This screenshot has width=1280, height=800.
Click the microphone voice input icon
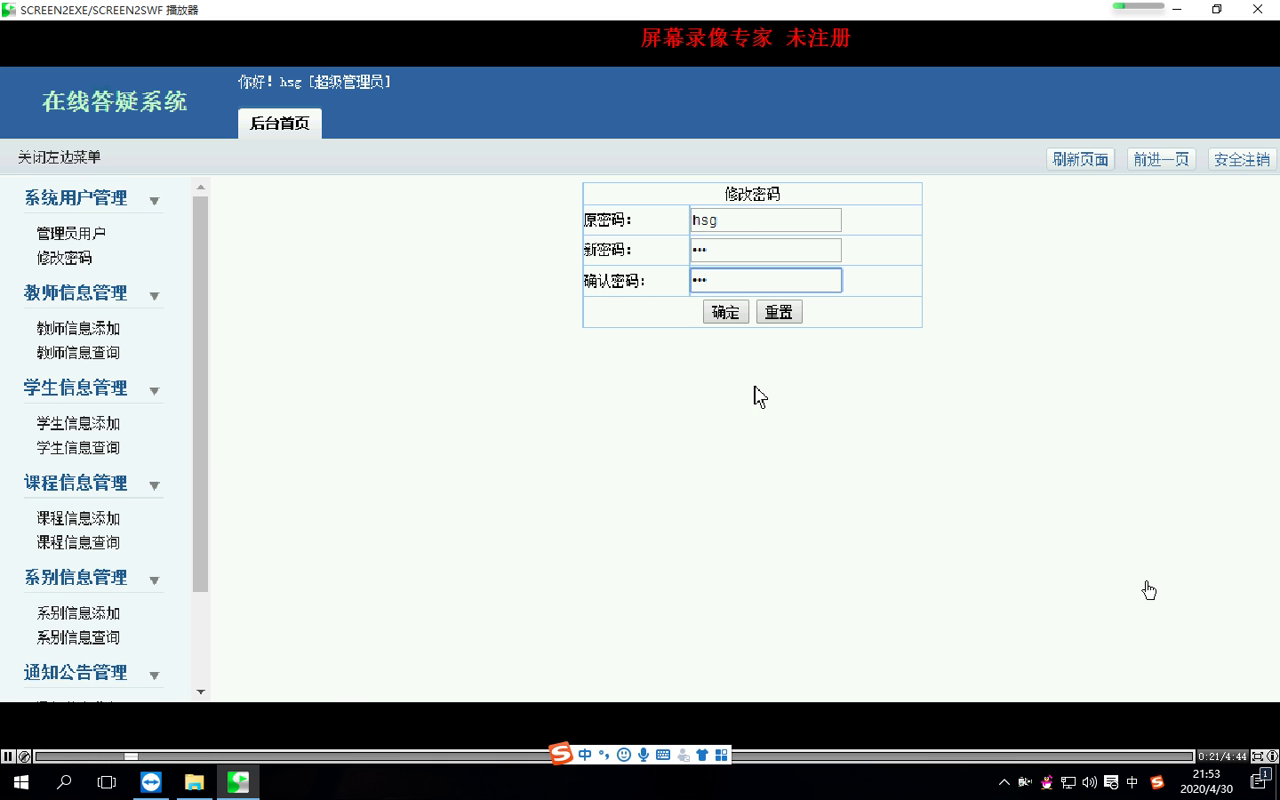click(x=643, y=755)
